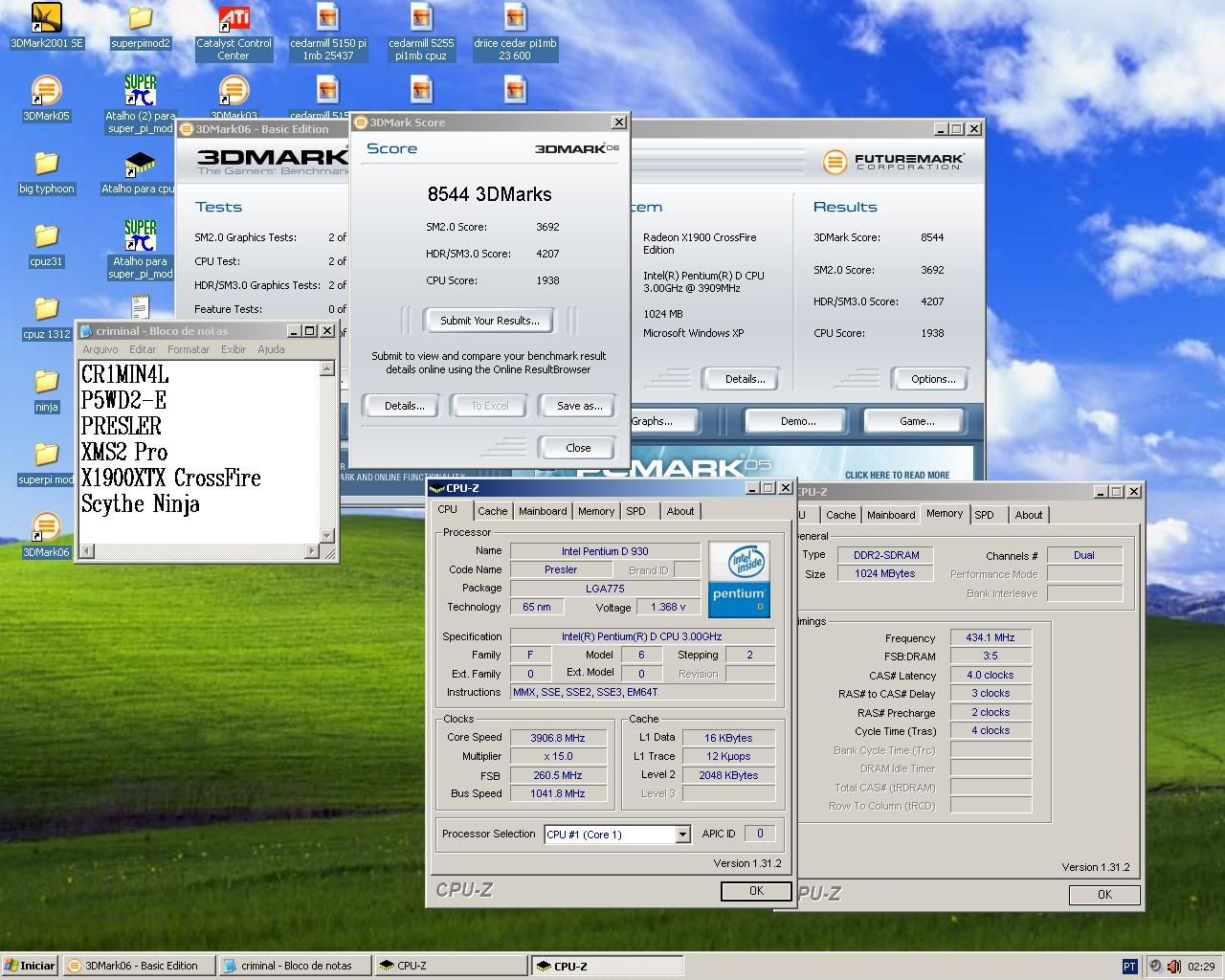
Task: Open the ninja folder on desktop
Action: pos(46,390)
